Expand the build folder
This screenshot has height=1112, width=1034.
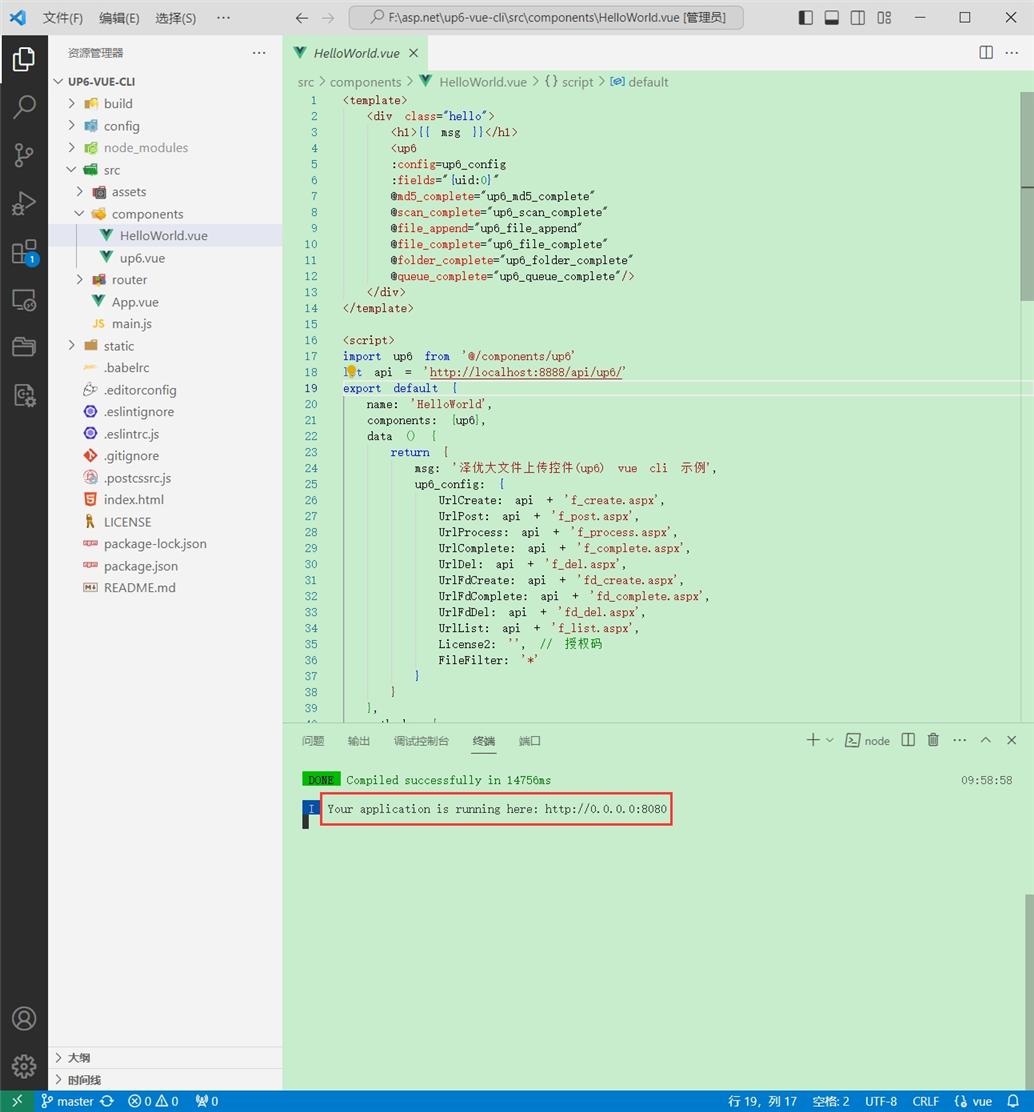pos(117,103)
